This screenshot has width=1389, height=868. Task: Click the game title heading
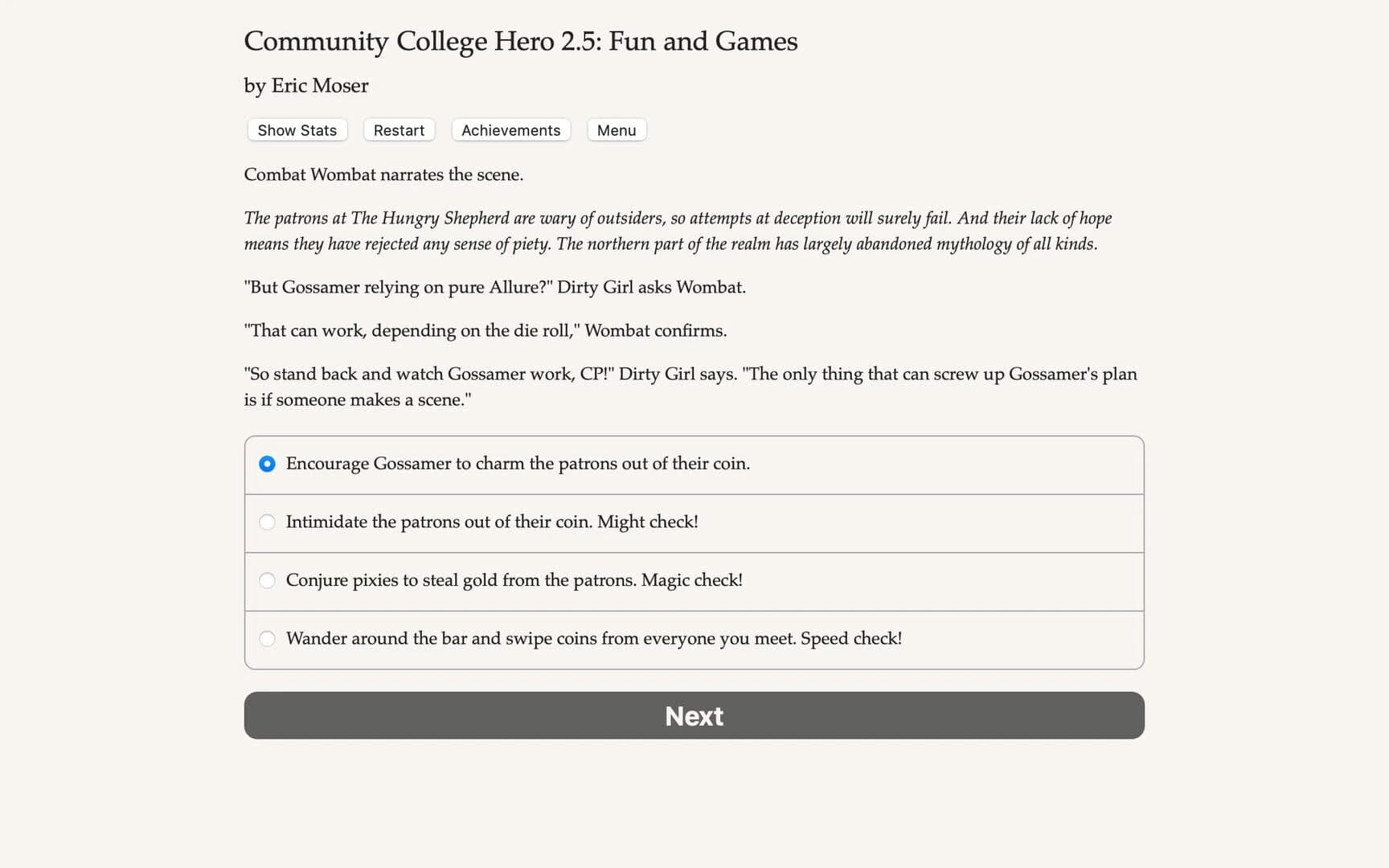coord(520,41)
